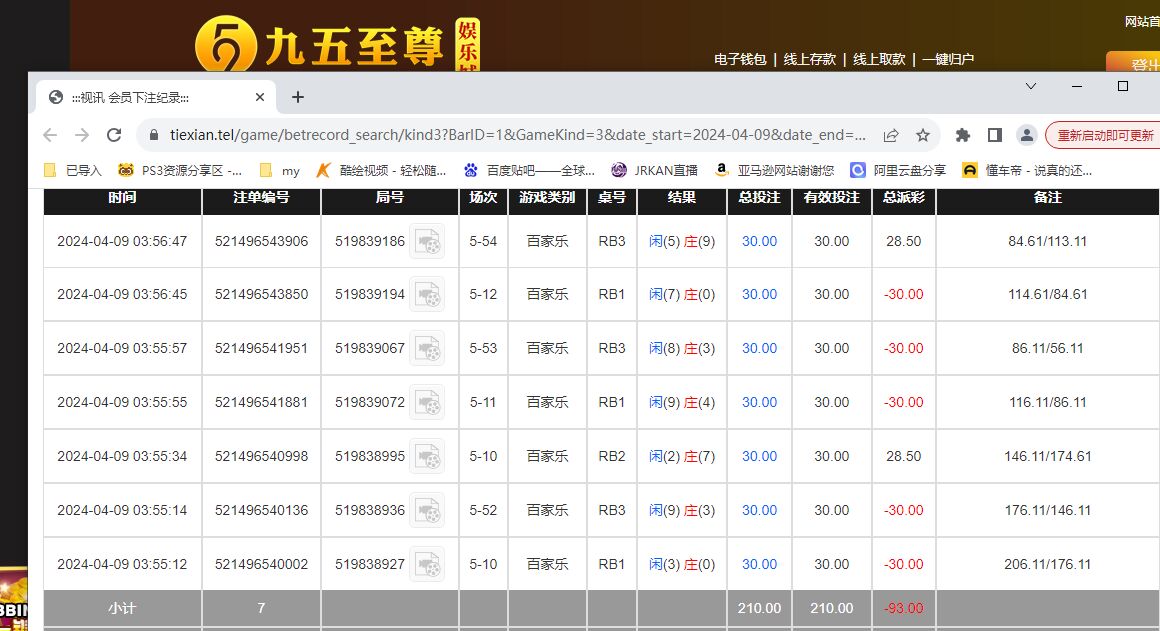Open JRKAN直播 bookmark

655,171
